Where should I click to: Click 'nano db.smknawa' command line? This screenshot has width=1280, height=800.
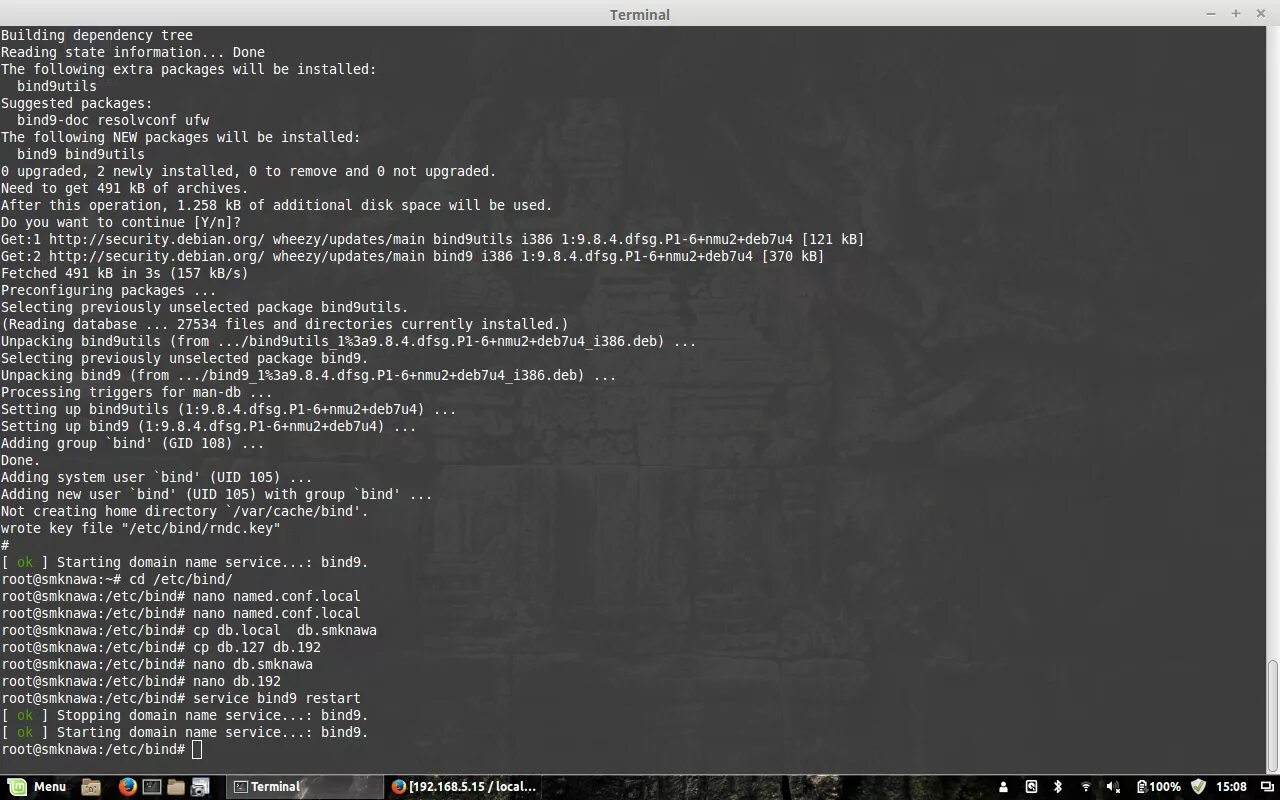point(157,664)
